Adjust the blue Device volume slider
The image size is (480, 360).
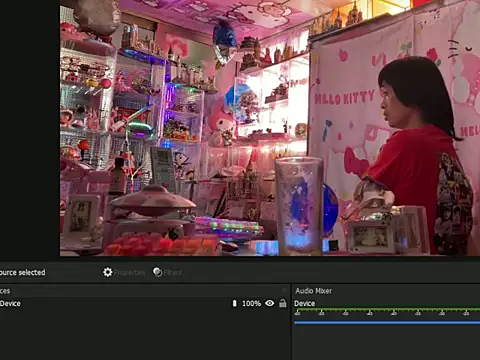pos(387,322)
